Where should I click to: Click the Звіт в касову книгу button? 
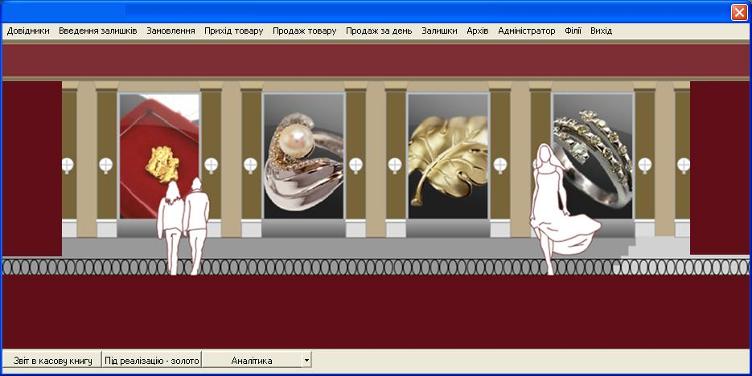(x=53, y=360)
